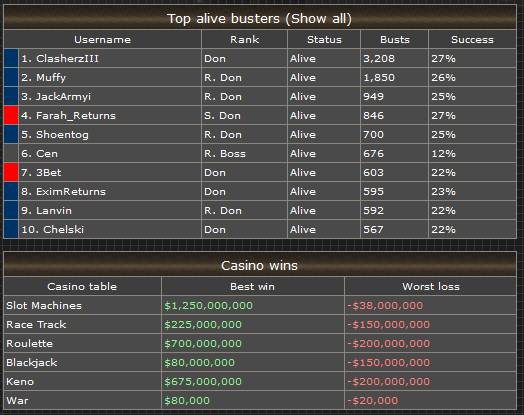This screenshot has height=415, width=524.
Task: Click the red swatch beside Farah_Returns
Action: coord(11,115)
